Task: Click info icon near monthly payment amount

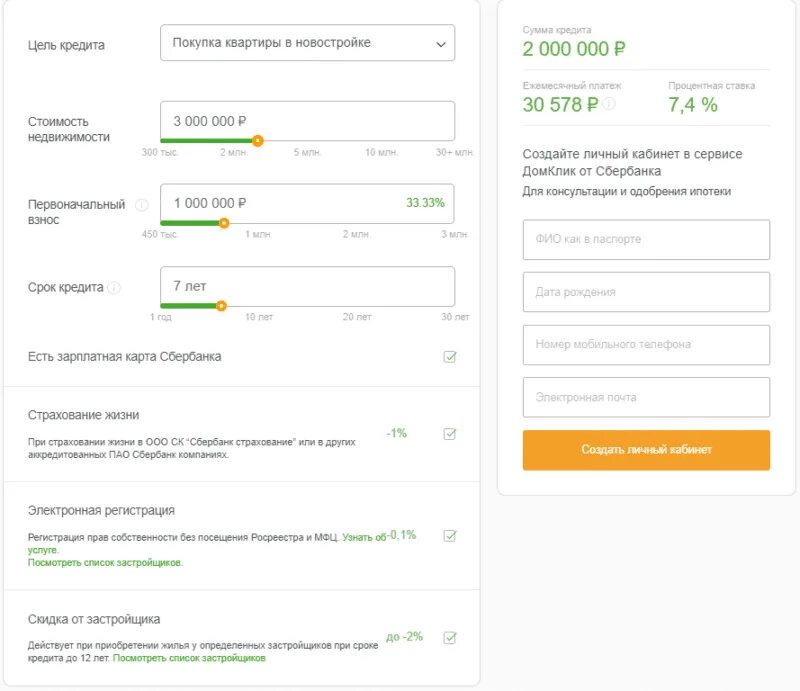Action: (609, 104)
